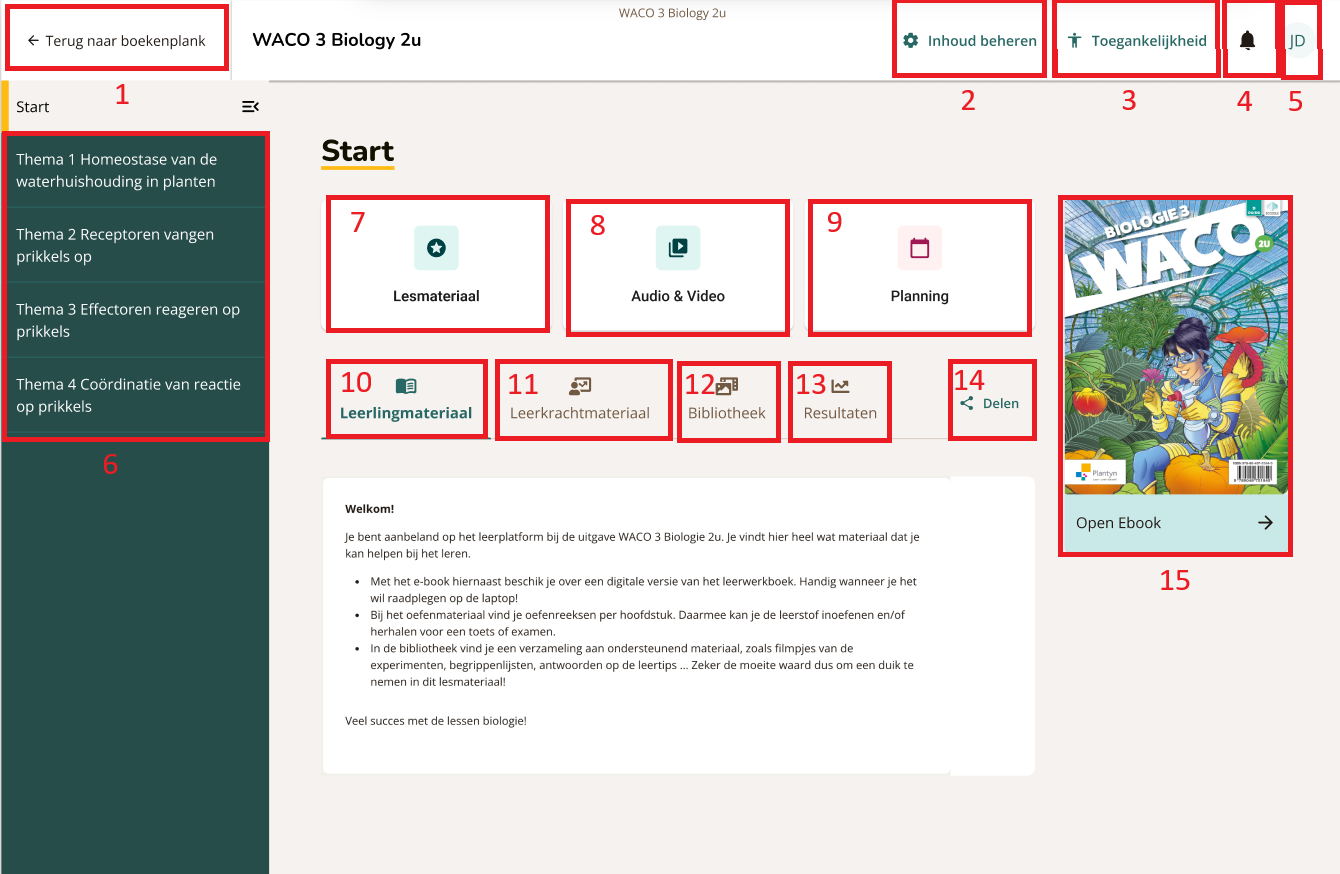Click the back arrow before Terug naar boekenplank

pos(33,41)
